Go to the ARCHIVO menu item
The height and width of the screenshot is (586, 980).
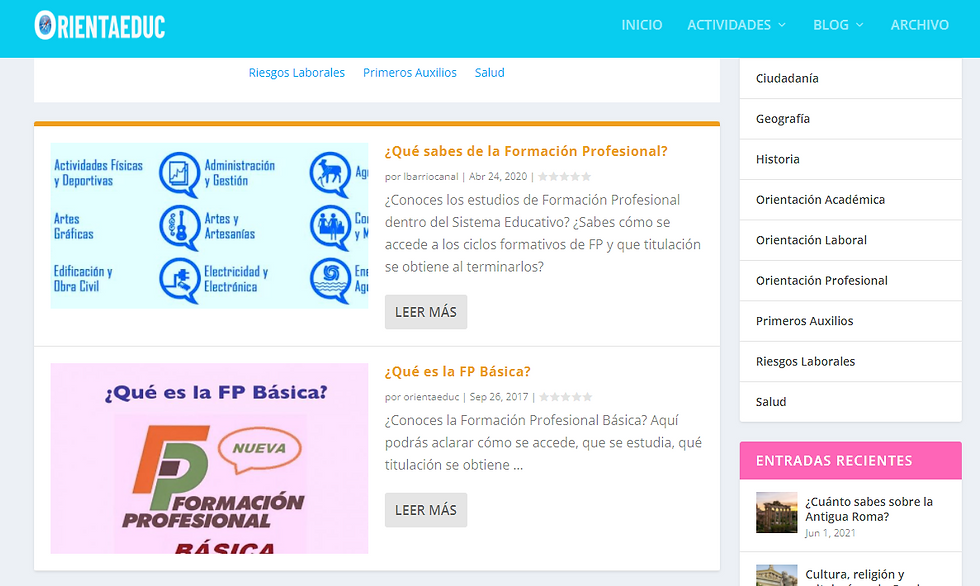tap(919, 25)
